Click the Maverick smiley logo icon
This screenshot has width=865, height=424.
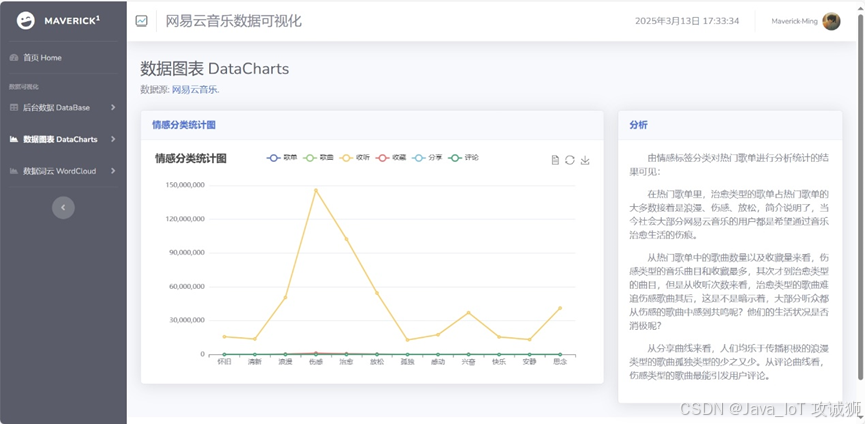point(25,21)
